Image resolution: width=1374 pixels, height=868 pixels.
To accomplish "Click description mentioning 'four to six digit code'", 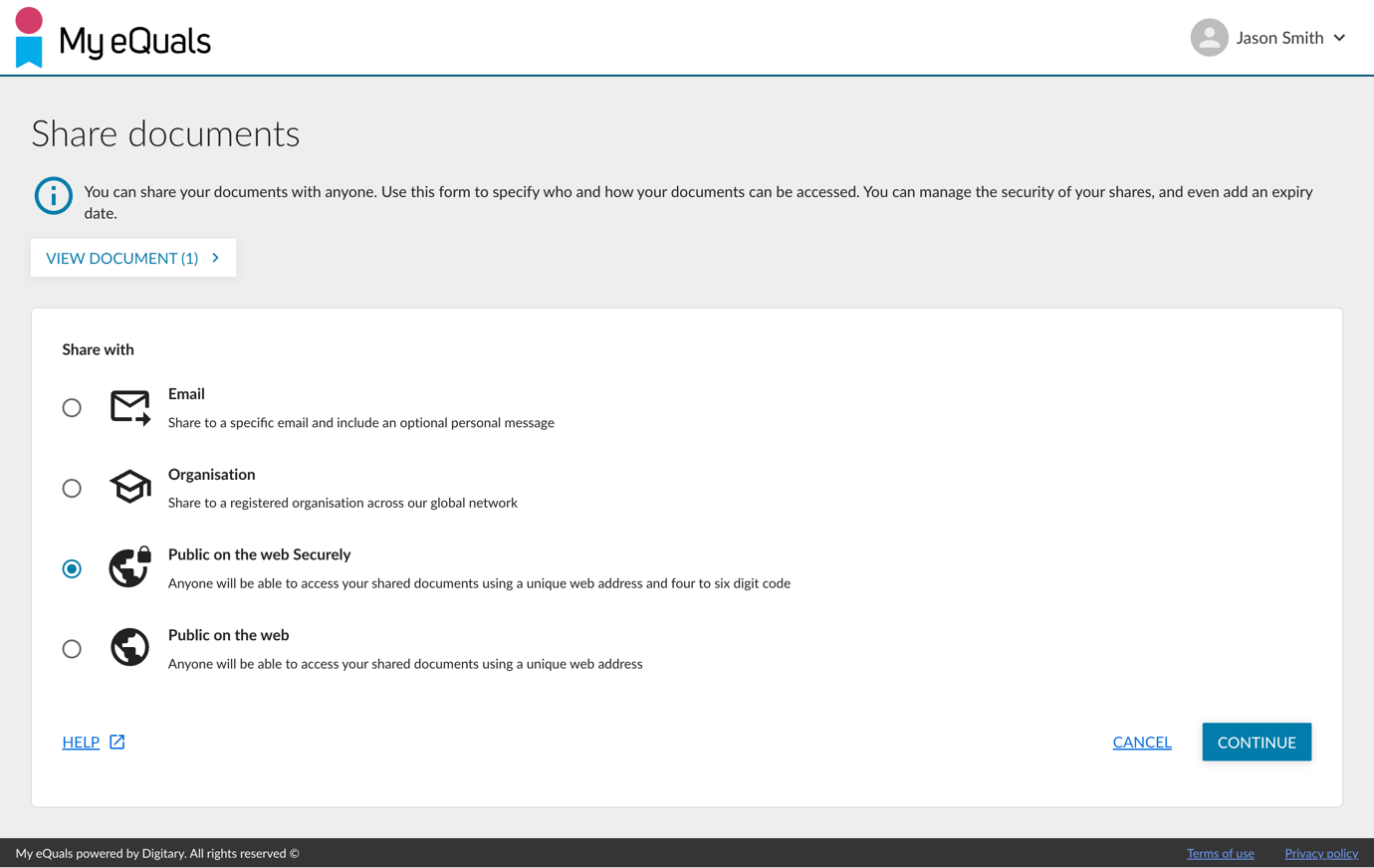I will [x=479, y=583].
